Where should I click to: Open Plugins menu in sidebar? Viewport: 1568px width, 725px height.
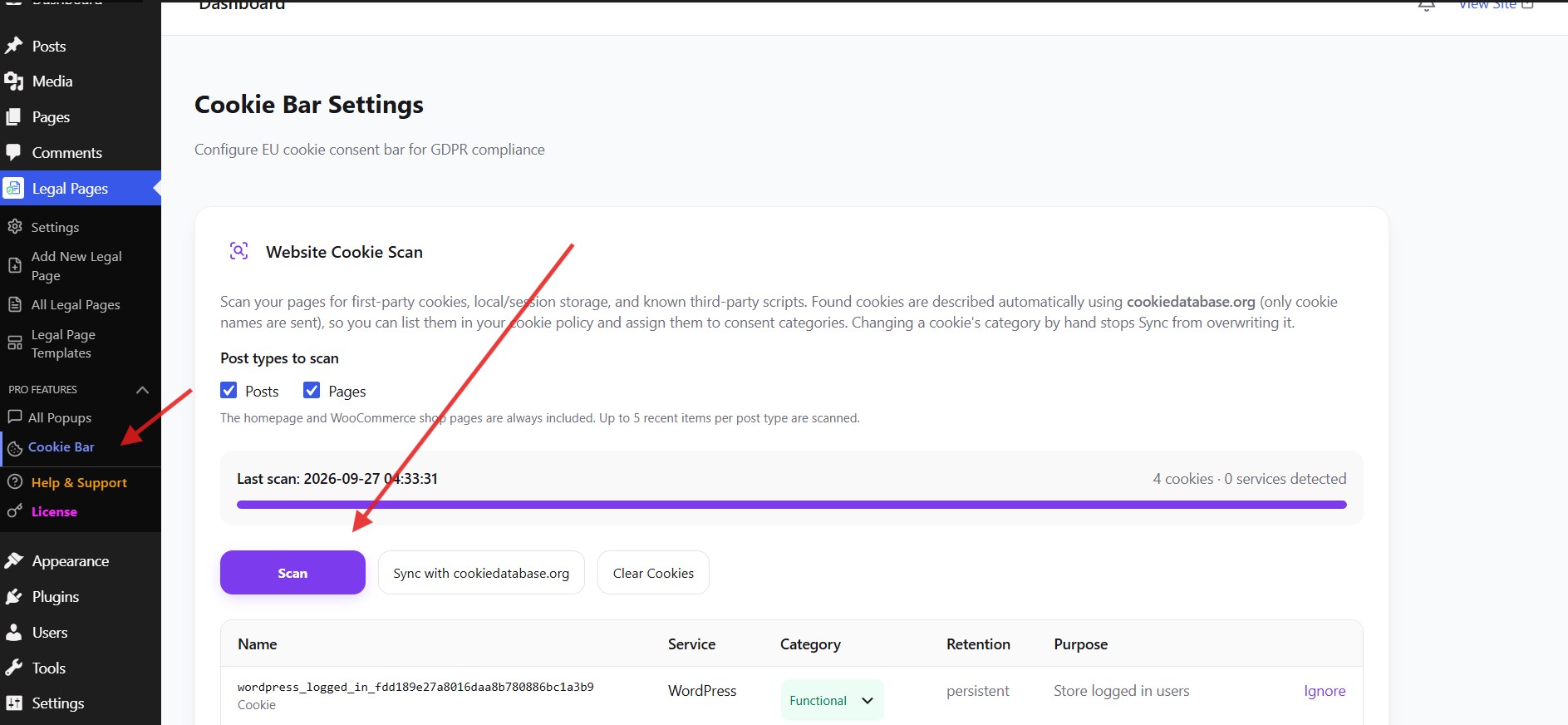[x=56, y=597]
